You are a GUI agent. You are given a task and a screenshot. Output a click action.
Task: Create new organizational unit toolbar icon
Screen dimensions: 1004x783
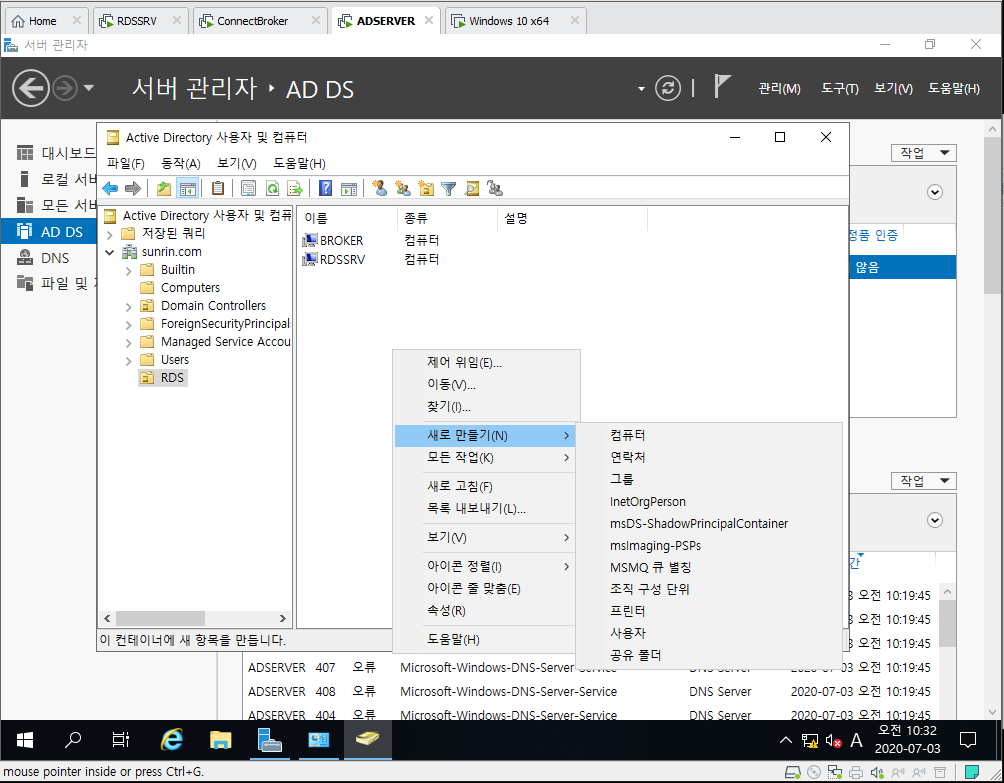click(x=426, y=188)
